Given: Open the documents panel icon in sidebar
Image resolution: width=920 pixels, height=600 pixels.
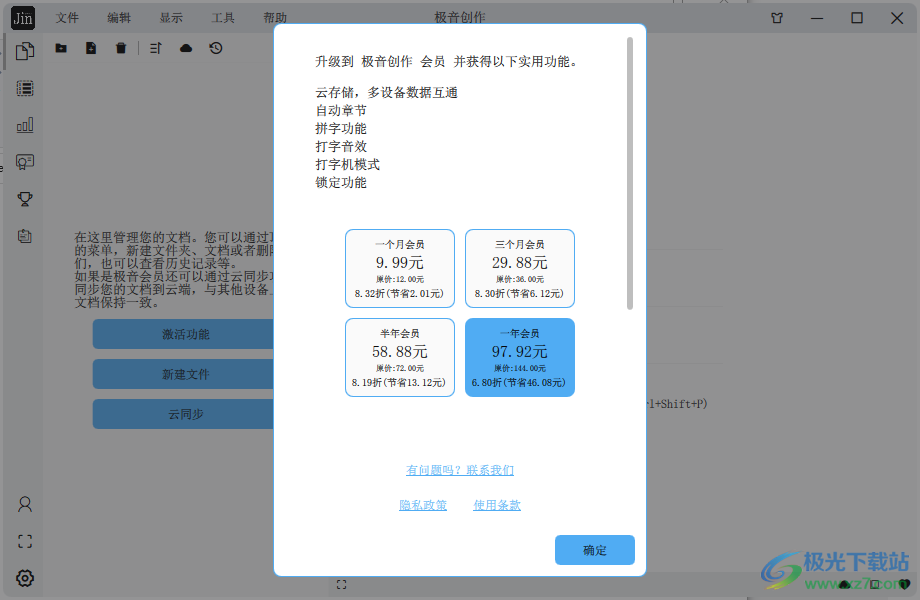Looking at the screenshot, I should tap(25, 51).
